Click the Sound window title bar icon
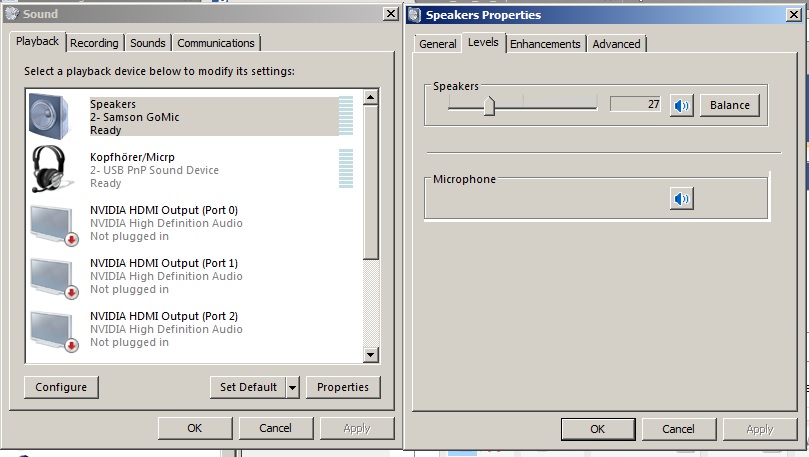 coord(12,14)
